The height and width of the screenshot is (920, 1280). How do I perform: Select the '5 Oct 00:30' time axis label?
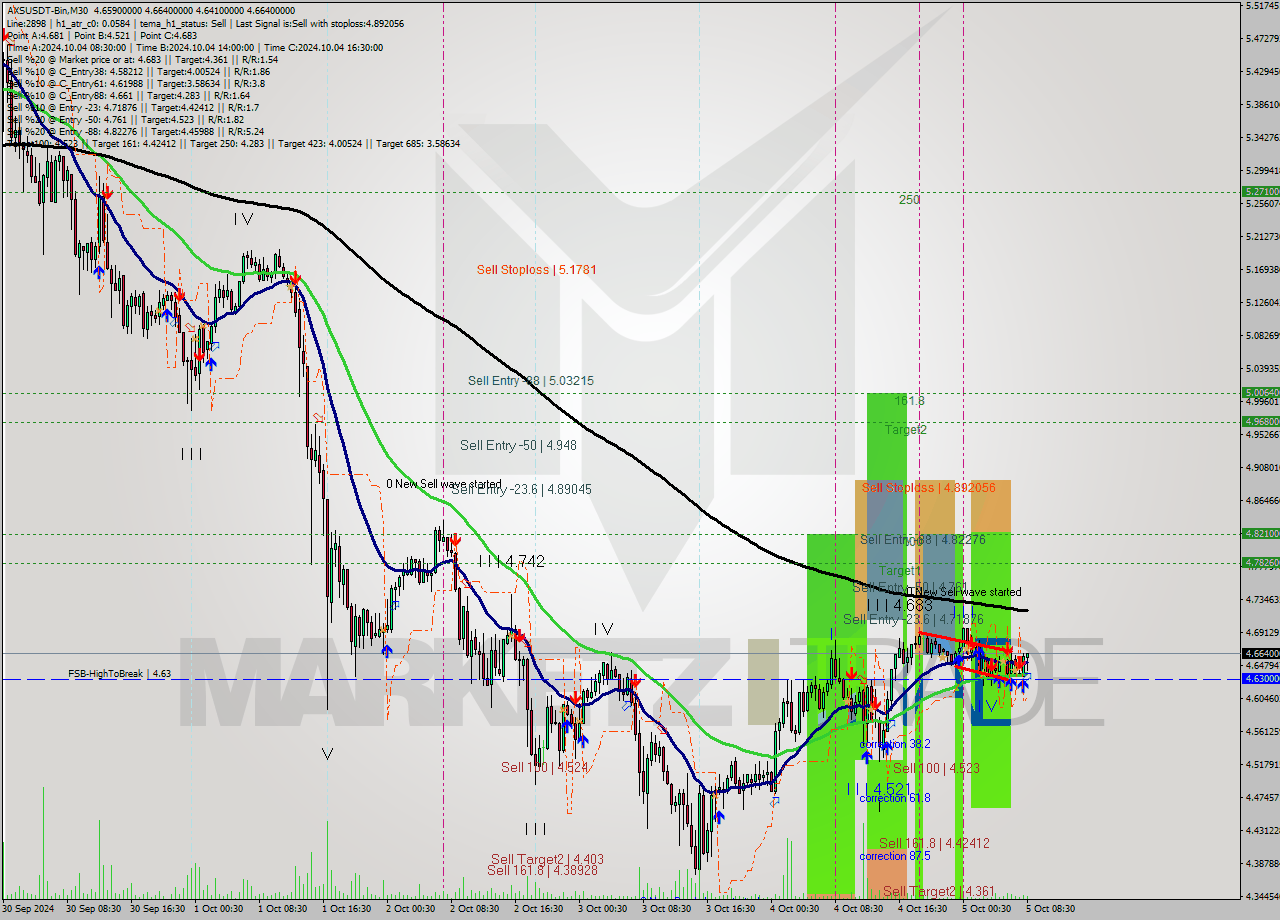point(986,909)
